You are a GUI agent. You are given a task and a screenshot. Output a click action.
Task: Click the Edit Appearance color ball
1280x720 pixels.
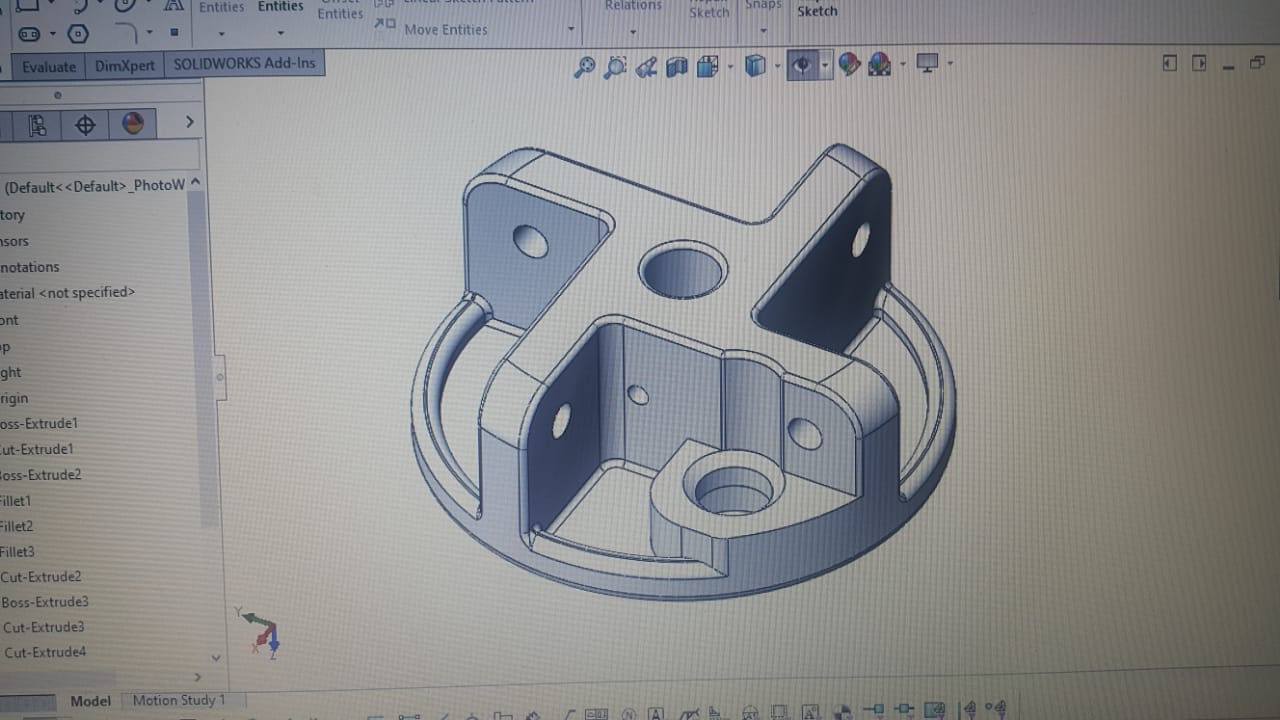tap(849, 65)
